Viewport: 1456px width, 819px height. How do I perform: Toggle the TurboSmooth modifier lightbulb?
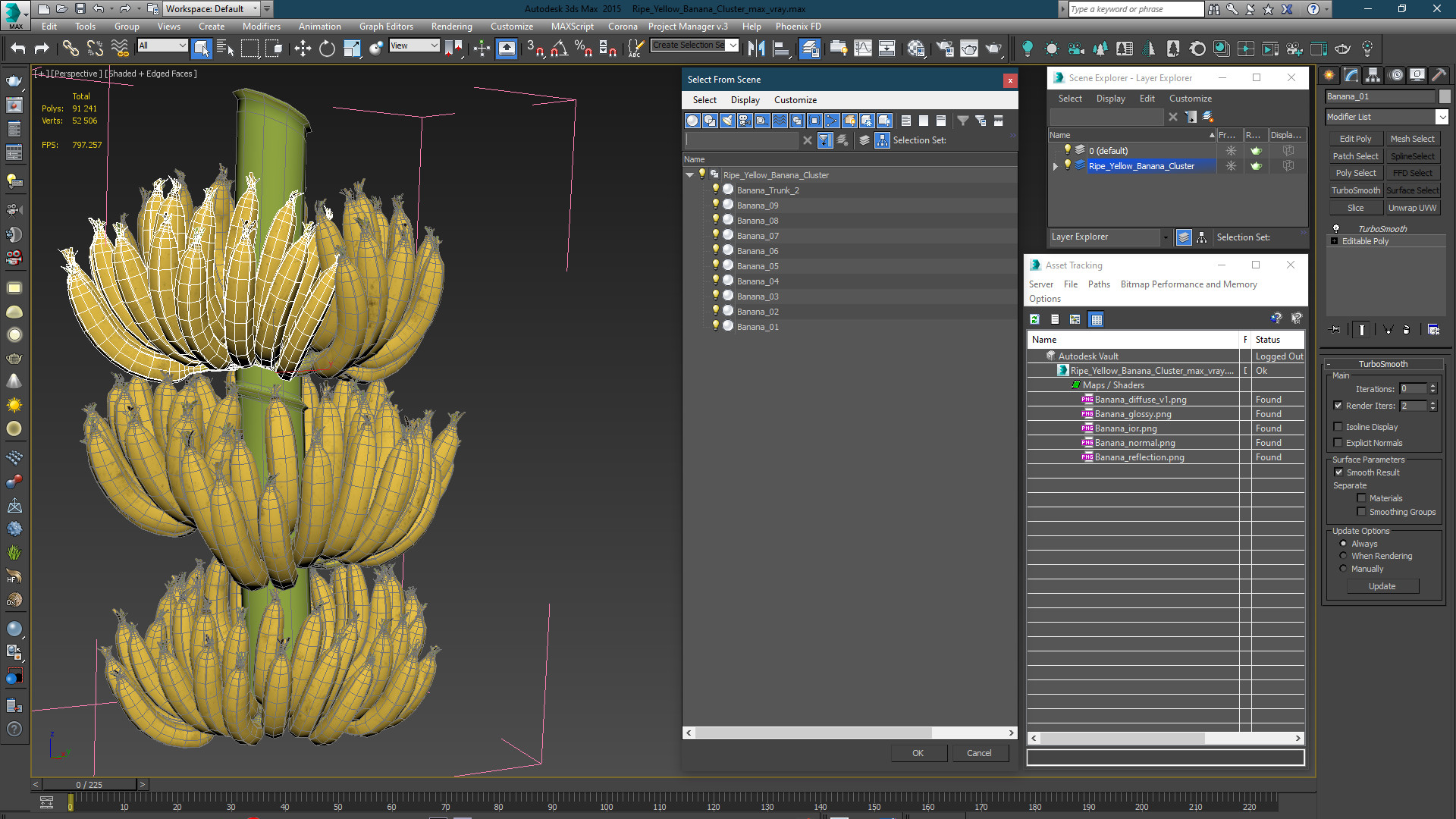coord(1335,228)
